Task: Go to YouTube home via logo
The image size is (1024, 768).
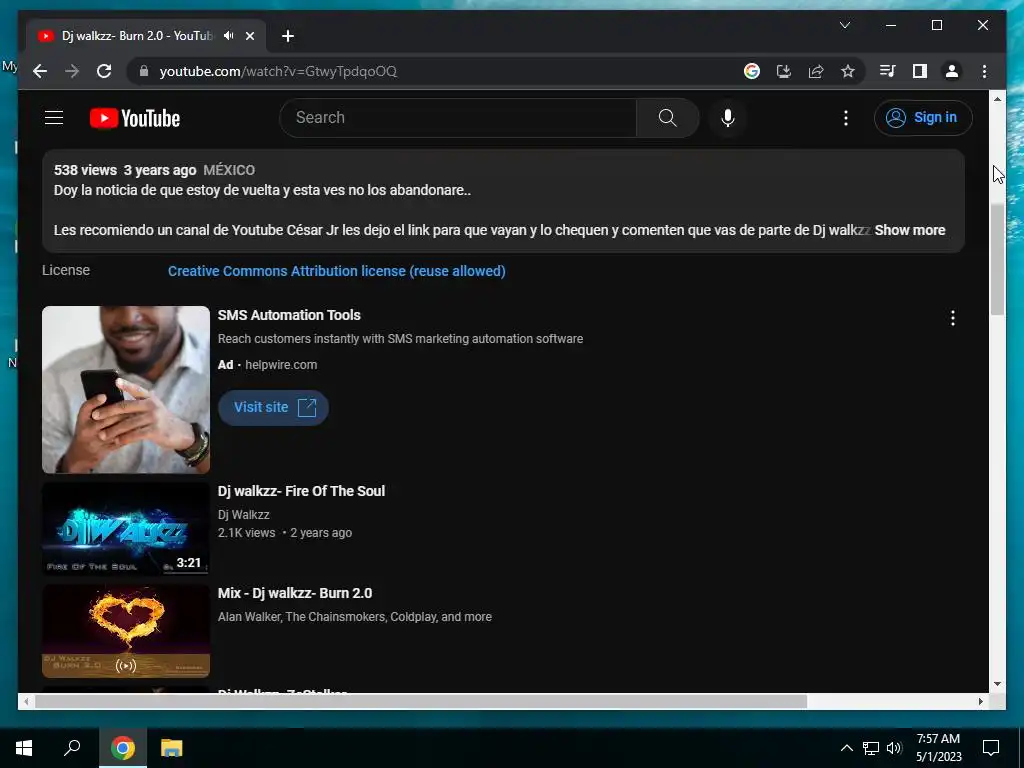Action: point(135,118)
